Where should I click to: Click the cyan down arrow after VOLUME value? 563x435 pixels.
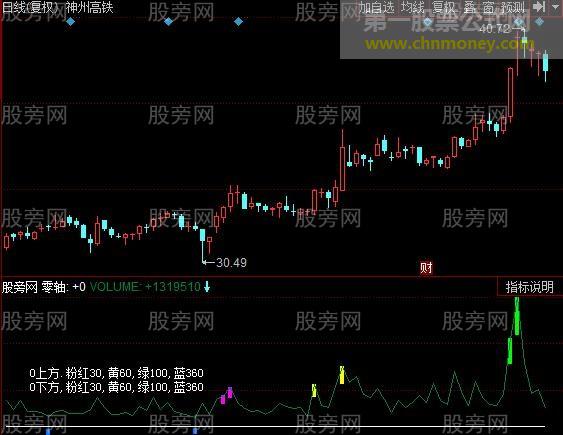[x=207, y=287]
